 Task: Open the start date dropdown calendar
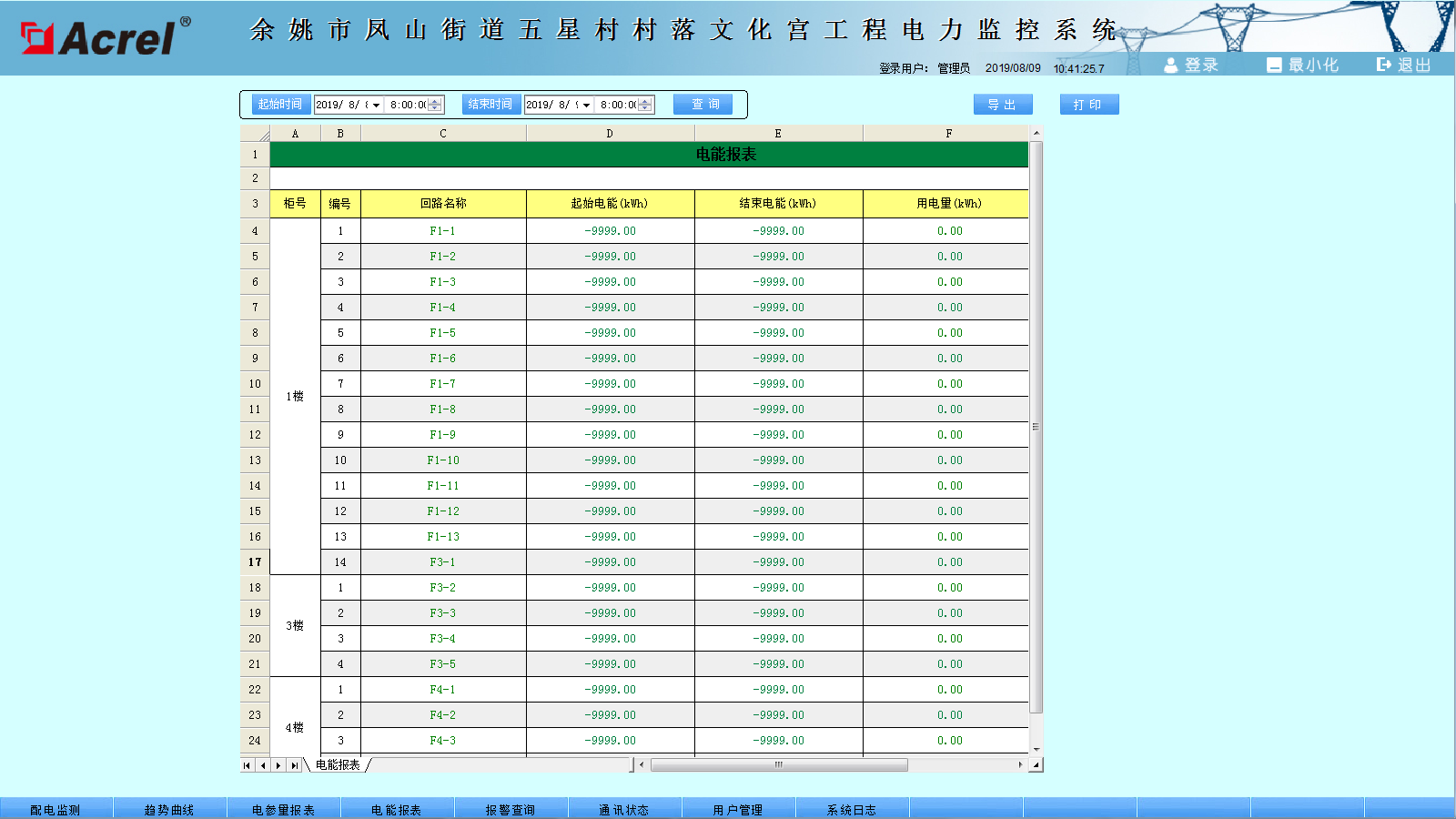click(376, 106)
